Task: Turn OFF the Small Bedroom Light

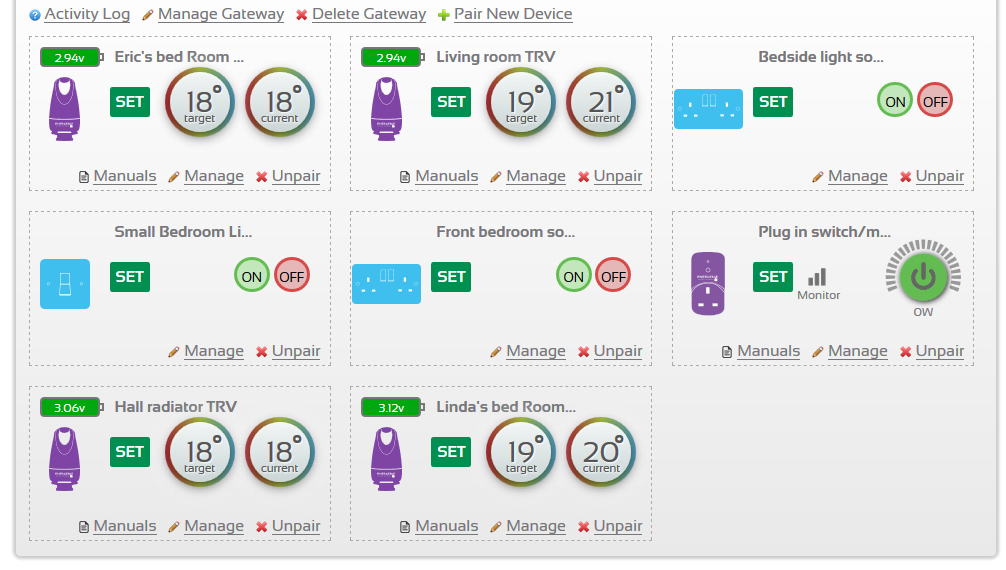Action: coord(292,276)
